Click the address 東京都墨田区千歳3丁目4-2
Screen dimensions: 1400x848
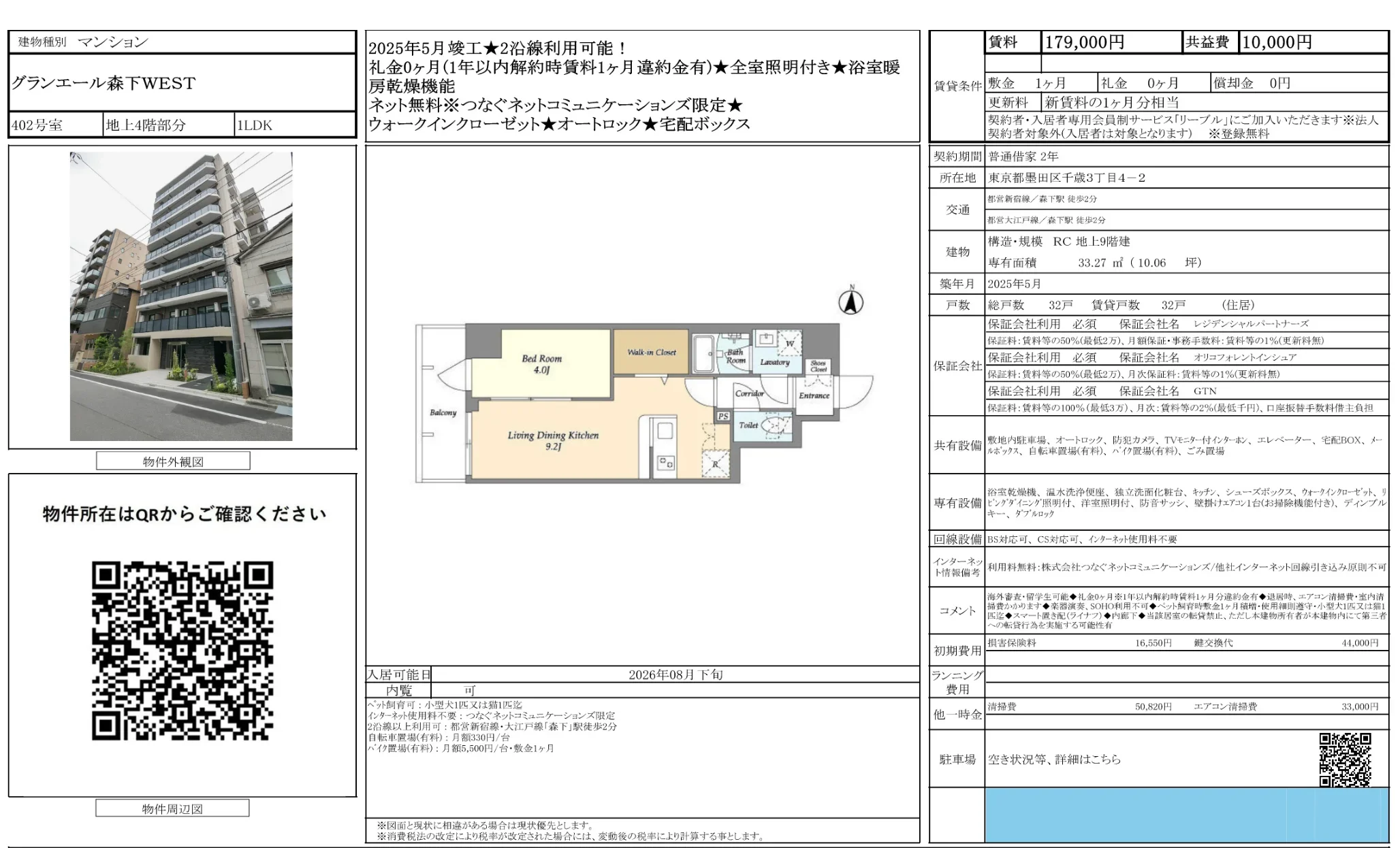click(1067, 178)
